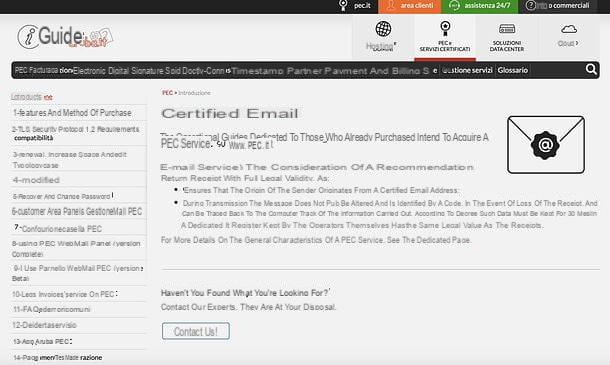Open sidebar item 4-modified
Image resolution: width=610 pixels, height=365 pixels.
tap(36, 180)
